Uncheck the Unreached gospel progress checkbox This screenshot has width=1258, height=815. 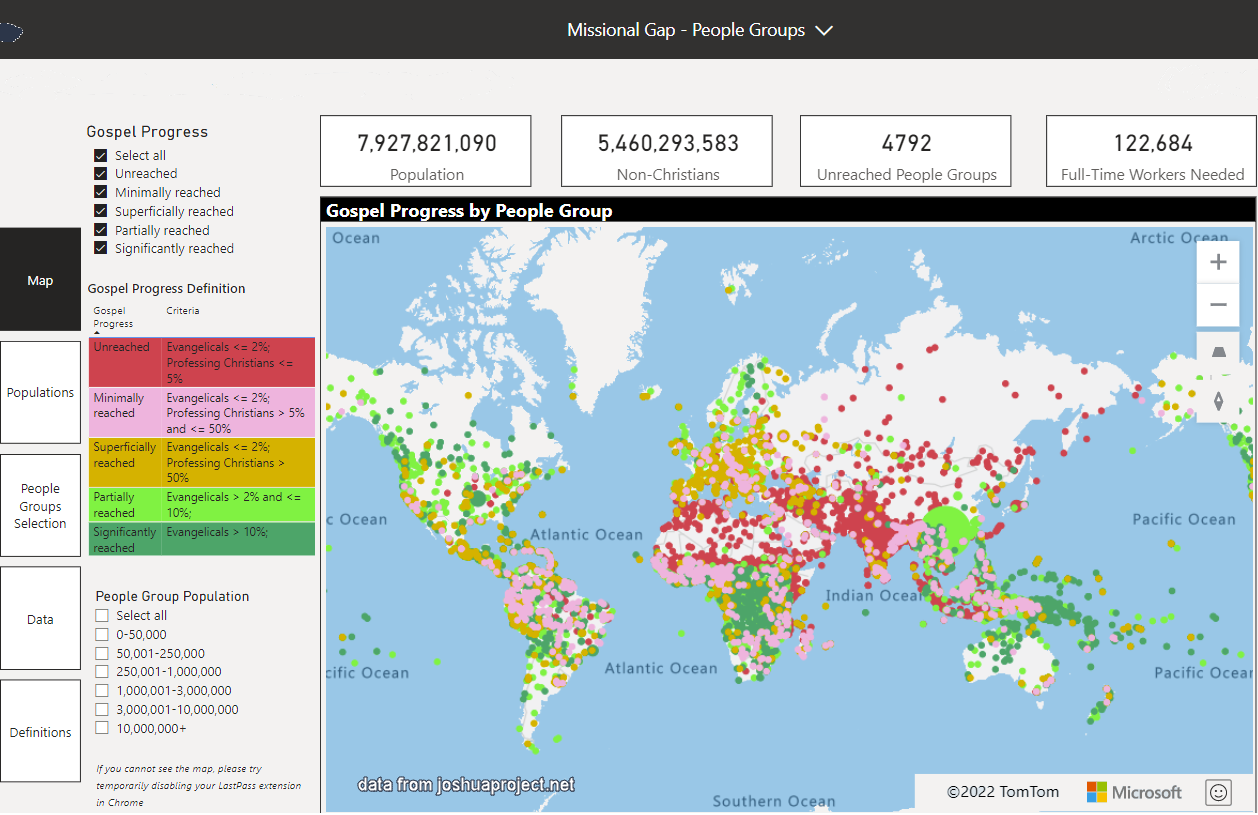101,174
